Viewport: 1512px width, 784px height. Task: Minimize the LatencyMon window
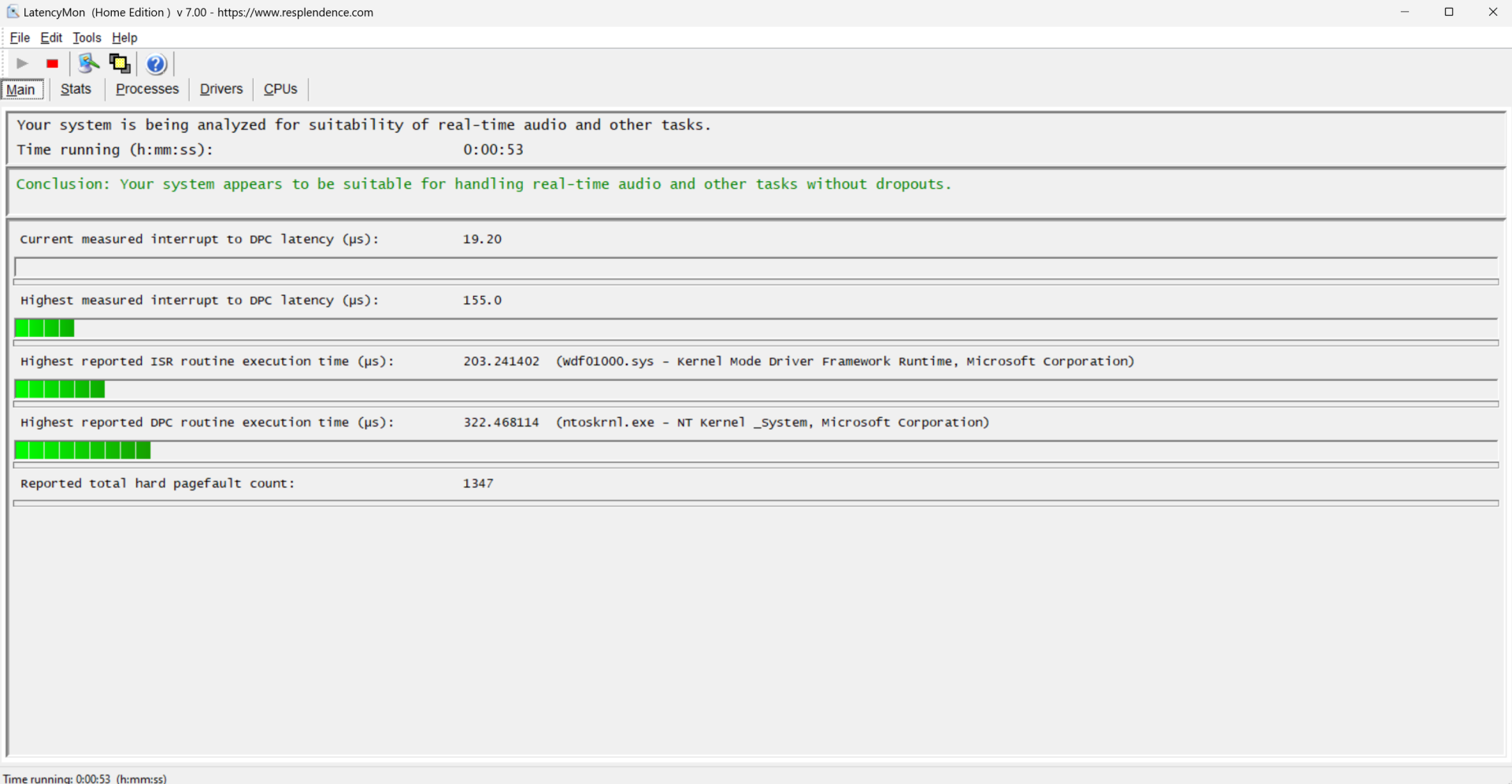point(1405,12)
